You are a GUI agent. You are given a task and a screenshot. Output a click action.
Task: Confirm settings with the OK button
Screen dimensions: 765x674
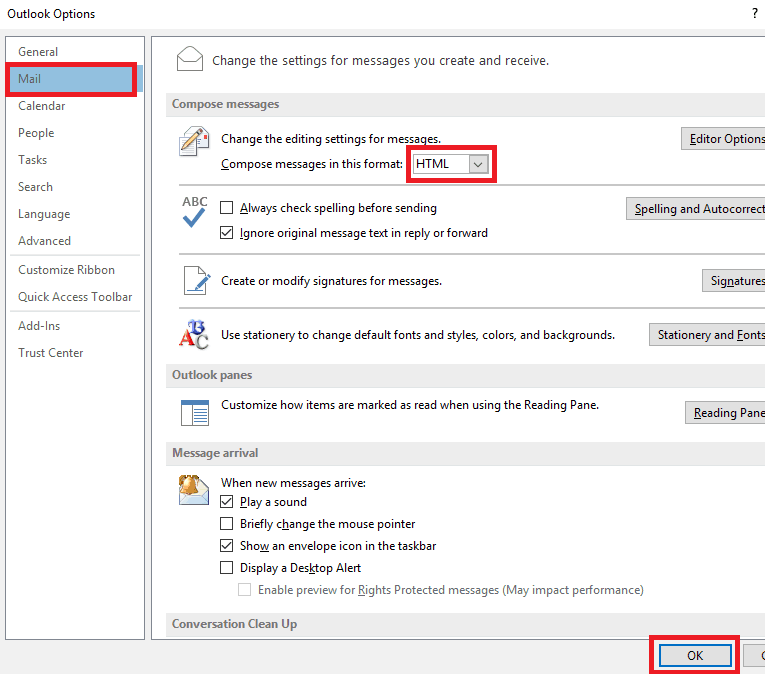[695, 655]
